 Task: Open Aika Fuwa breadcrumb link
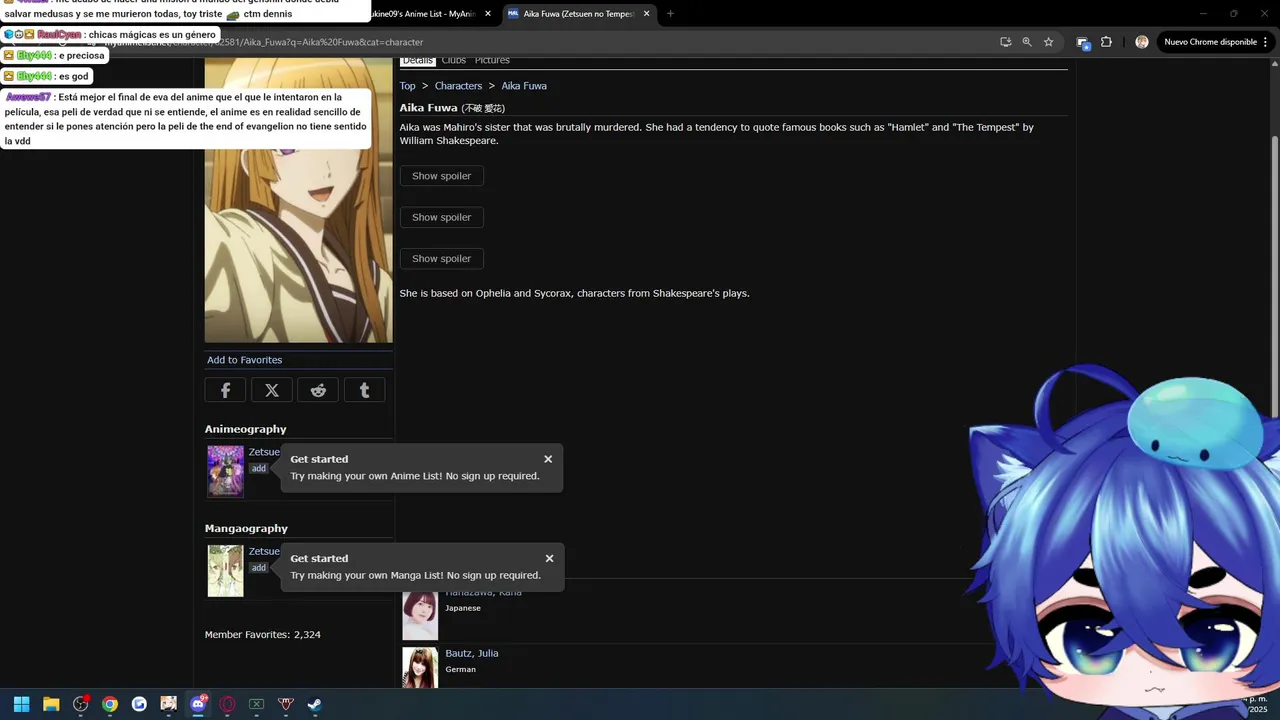tap(524, 86)
